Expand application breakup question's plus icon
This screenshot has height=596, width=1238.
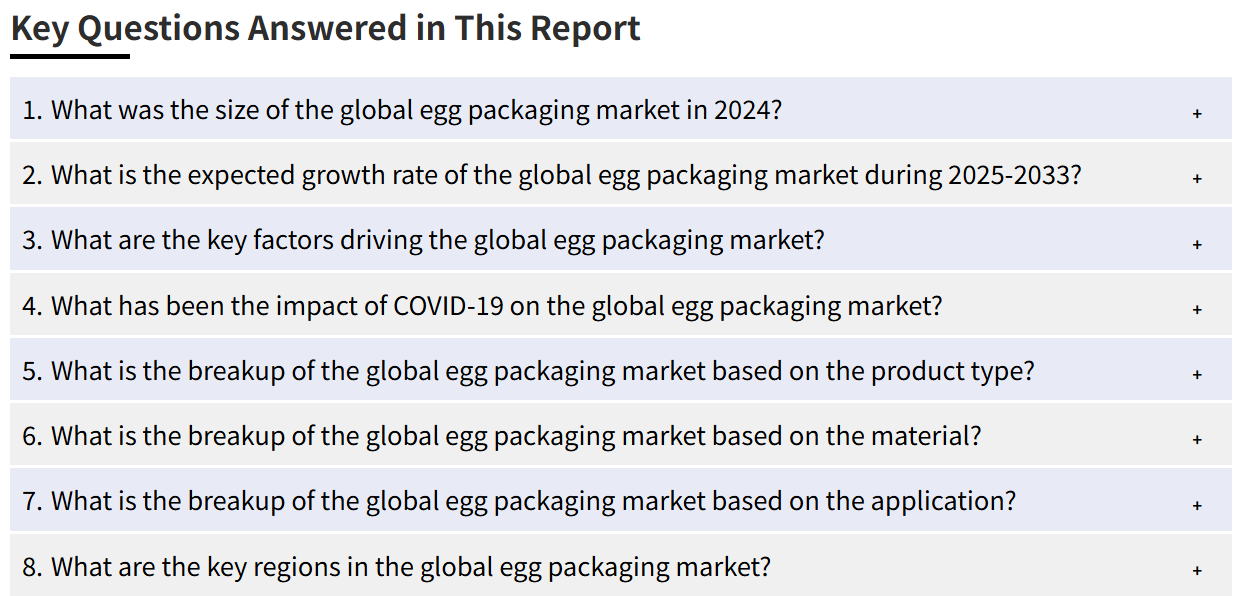click(1197, 506)
